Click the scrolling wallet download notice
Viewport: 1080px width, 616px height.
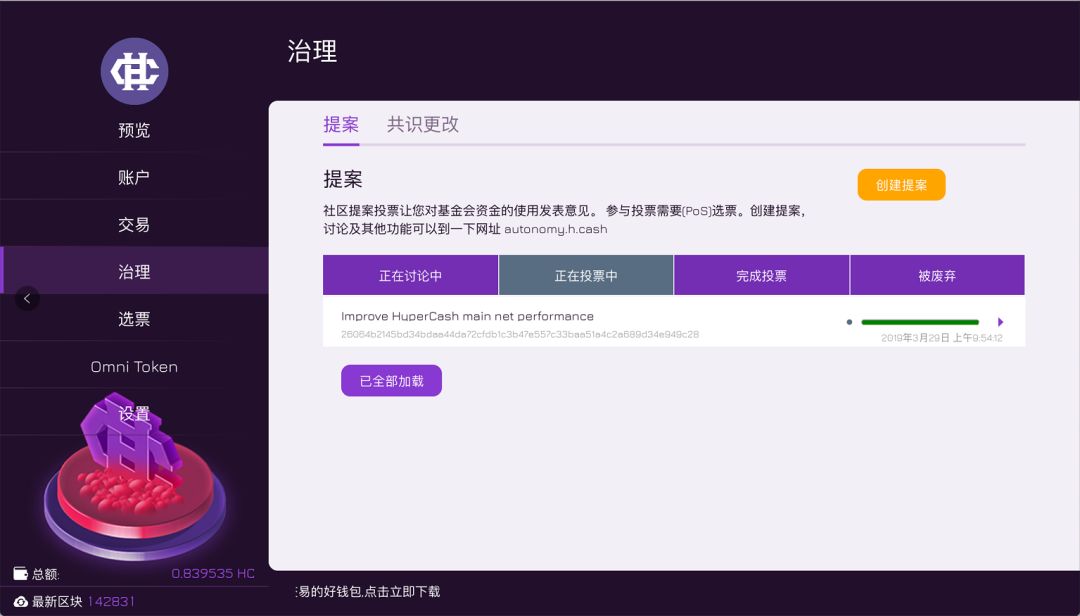(368, 591)
